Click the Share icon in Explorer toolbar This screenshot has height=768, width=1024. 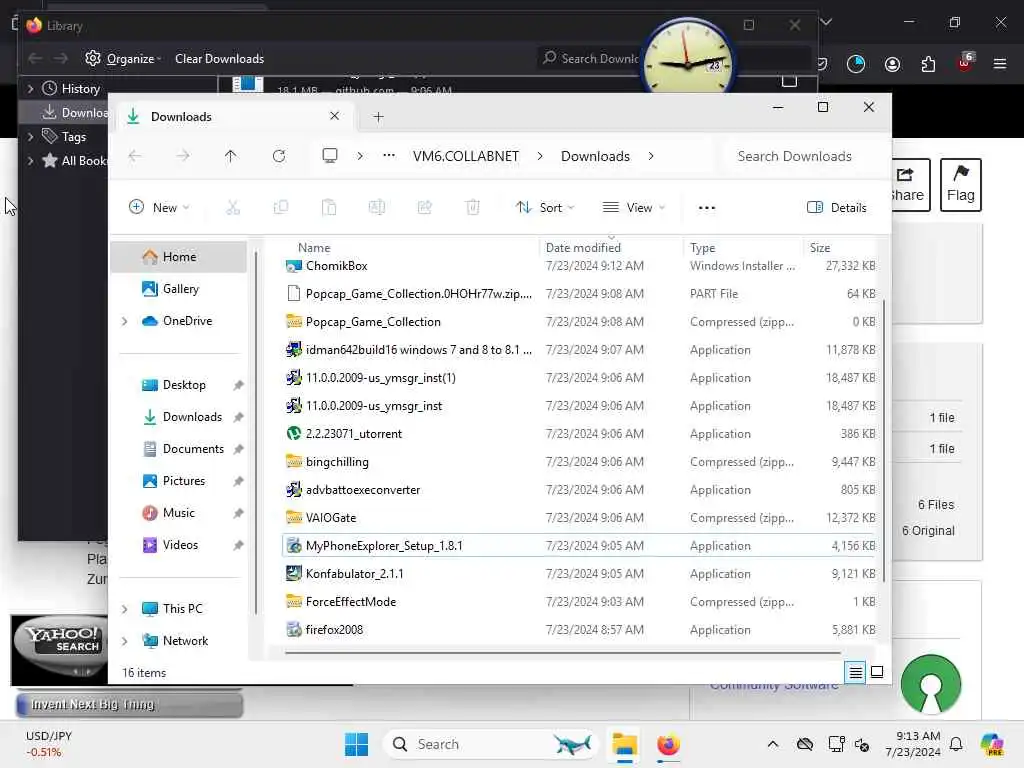(424, 208)
